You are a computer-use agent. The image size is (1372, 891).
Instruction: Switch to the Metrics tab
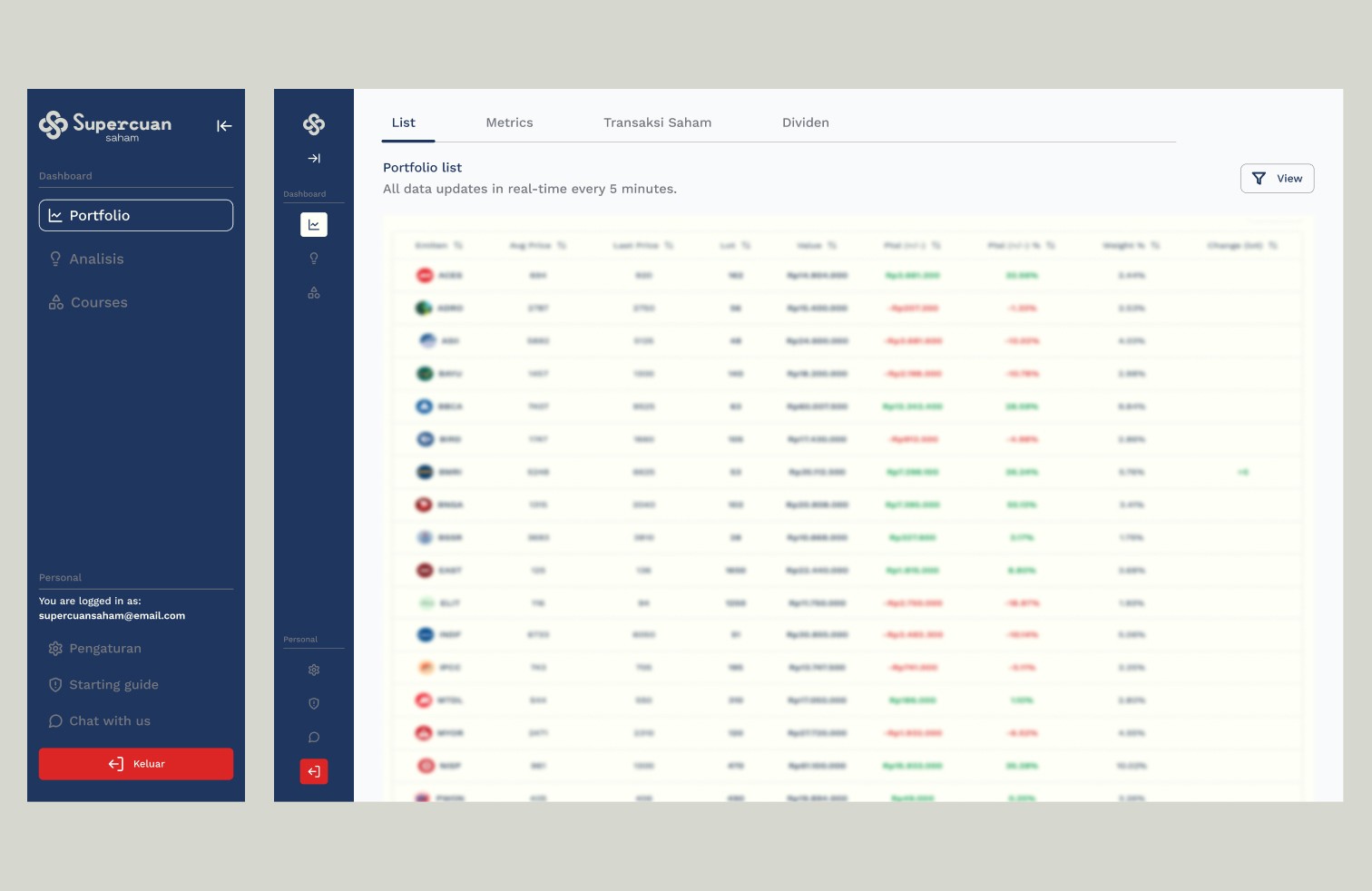click(509, 122)
